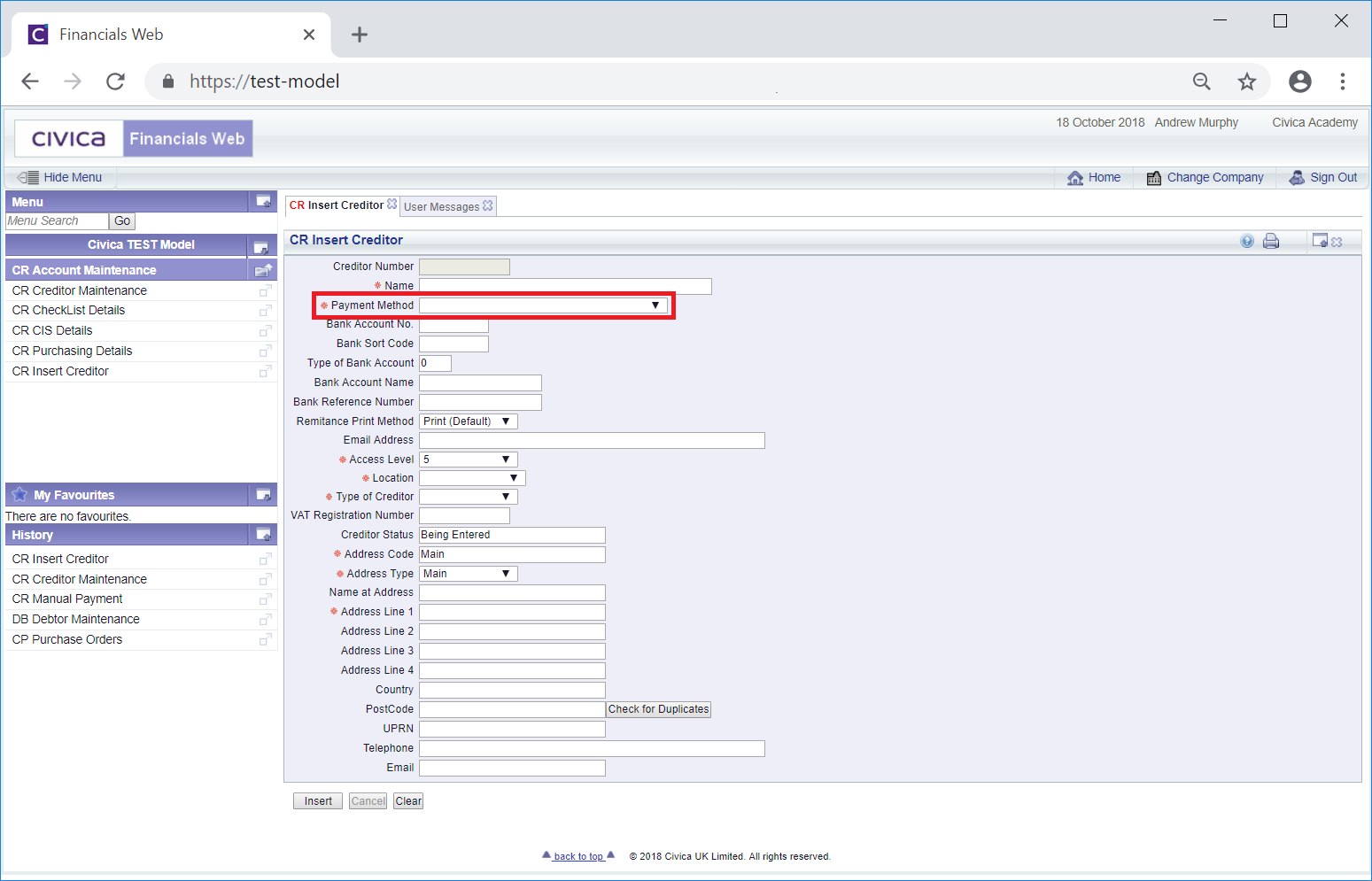Bookmark page with browser star icon
Image resolution: width=1372 pixels, height=881 pixels.
(x=1247, y=81)
